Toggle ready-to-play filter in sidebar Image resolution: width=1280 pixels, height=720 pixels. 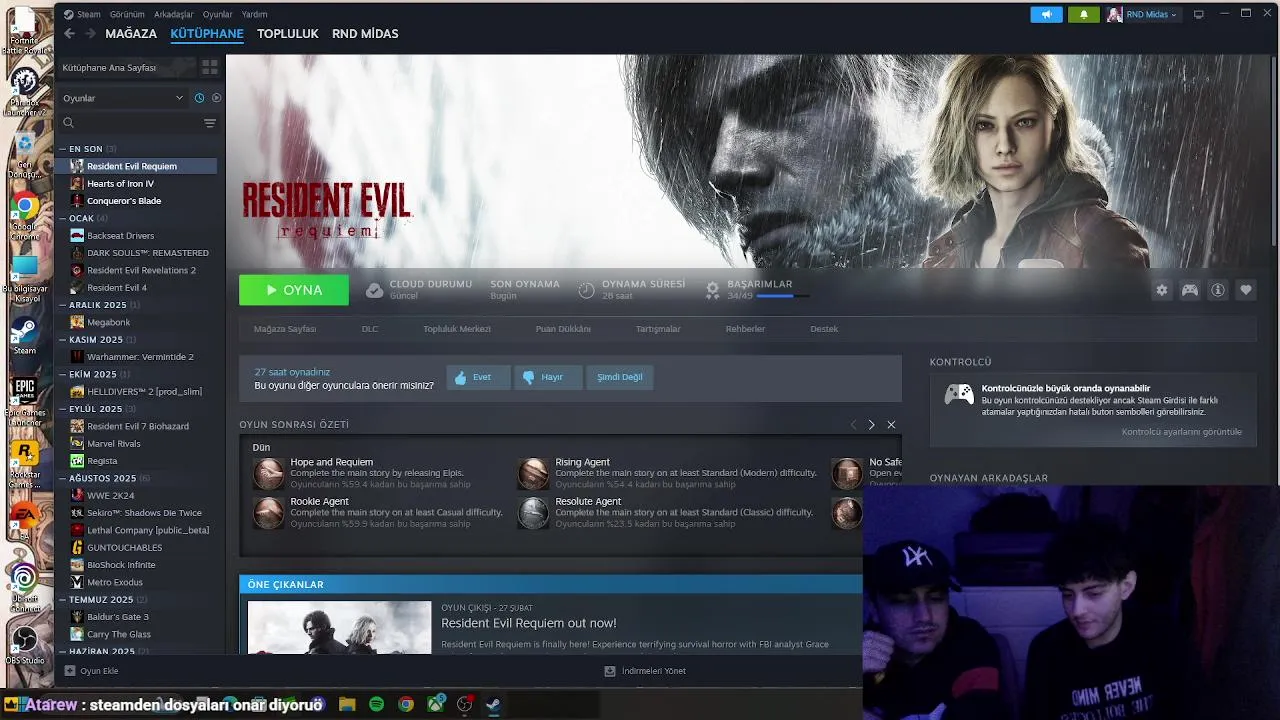point(216,98)
